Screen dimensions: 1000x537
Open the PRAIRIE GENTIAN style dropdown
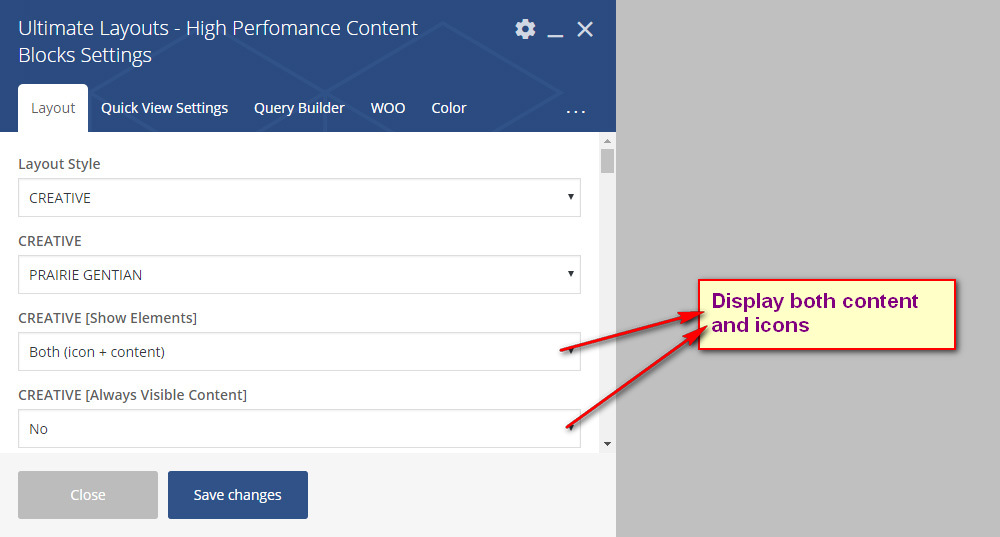click(299, 275)
